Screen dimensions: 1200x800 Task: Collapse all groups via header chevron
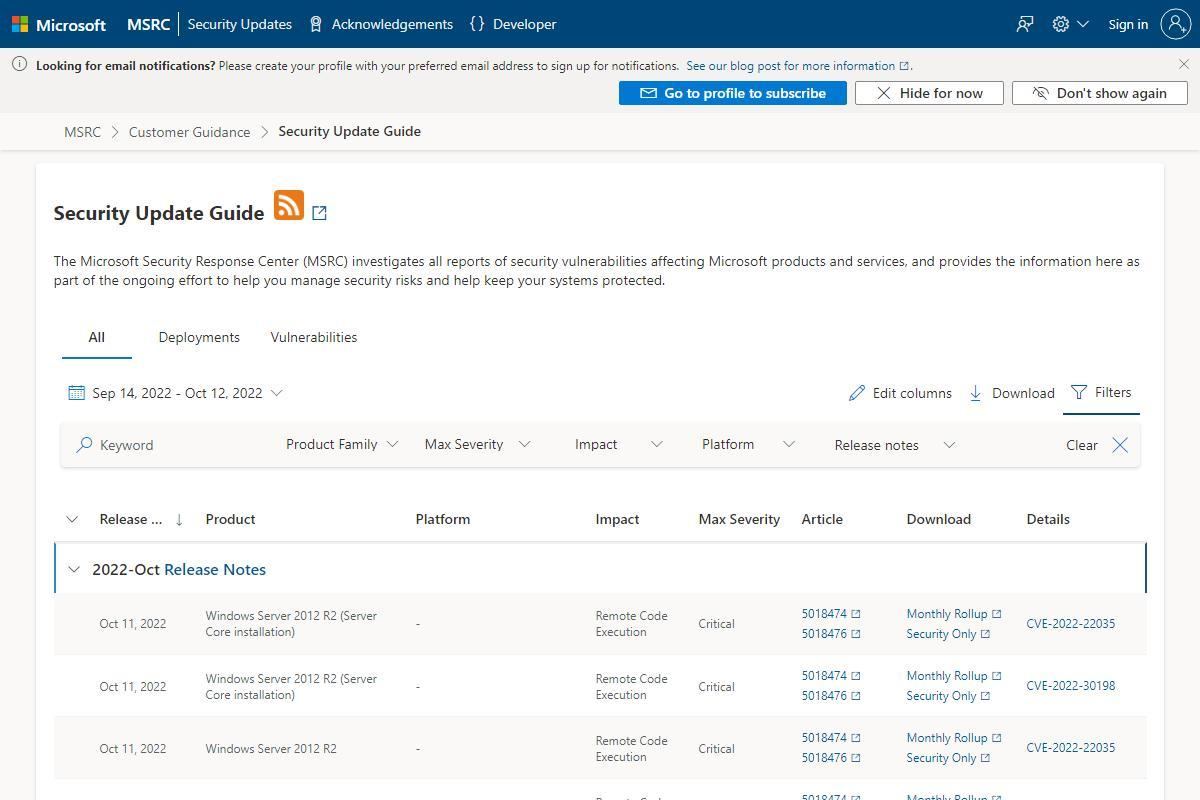click(72, 519)
